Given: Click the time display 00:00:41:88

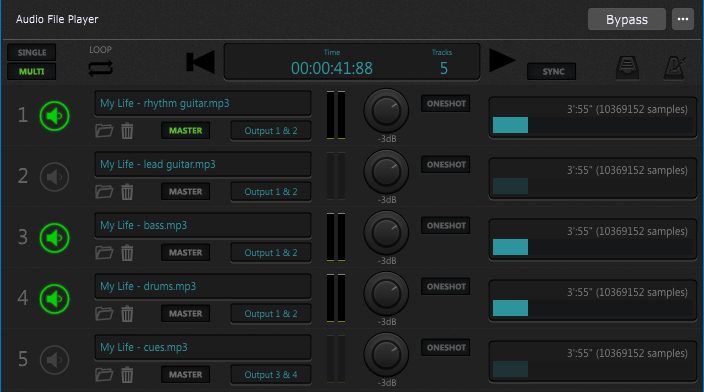Looking at the screenshot, I should 332,68.
